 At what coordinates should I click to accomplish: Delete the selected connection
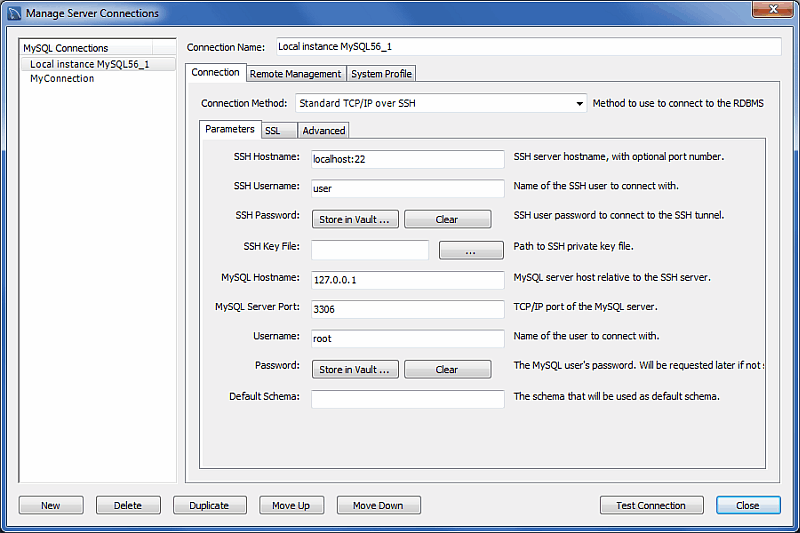tap(128, 505)
